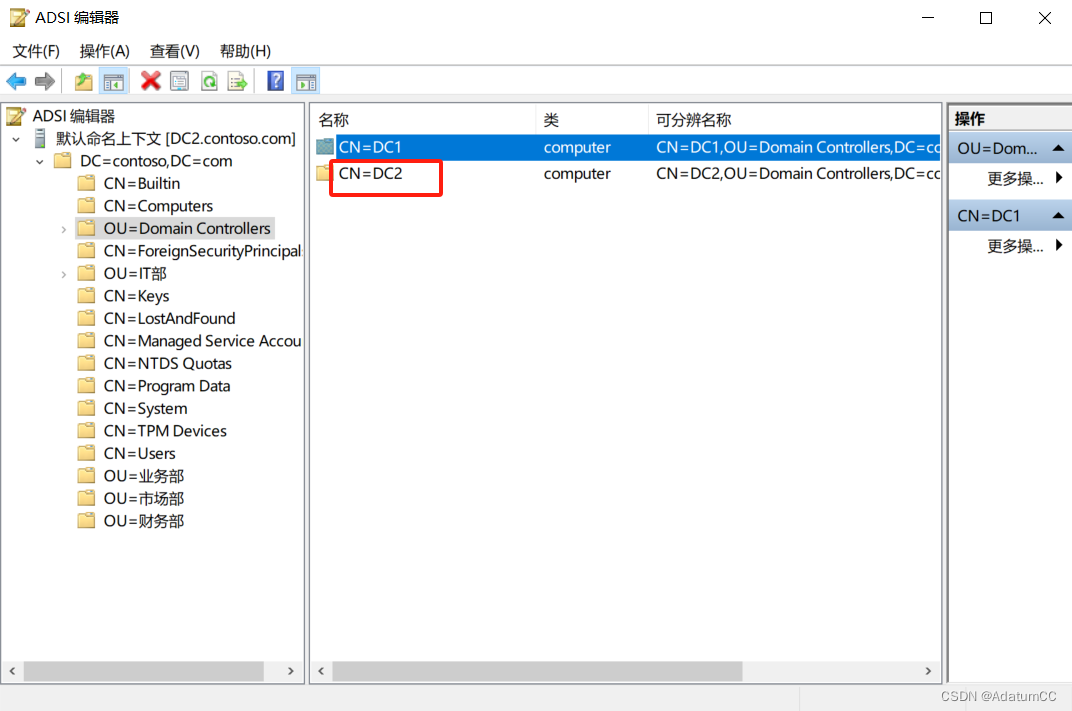Click the ADSI editor root node icon
The height and width of the screenshot is (711, 1072).
17,116
